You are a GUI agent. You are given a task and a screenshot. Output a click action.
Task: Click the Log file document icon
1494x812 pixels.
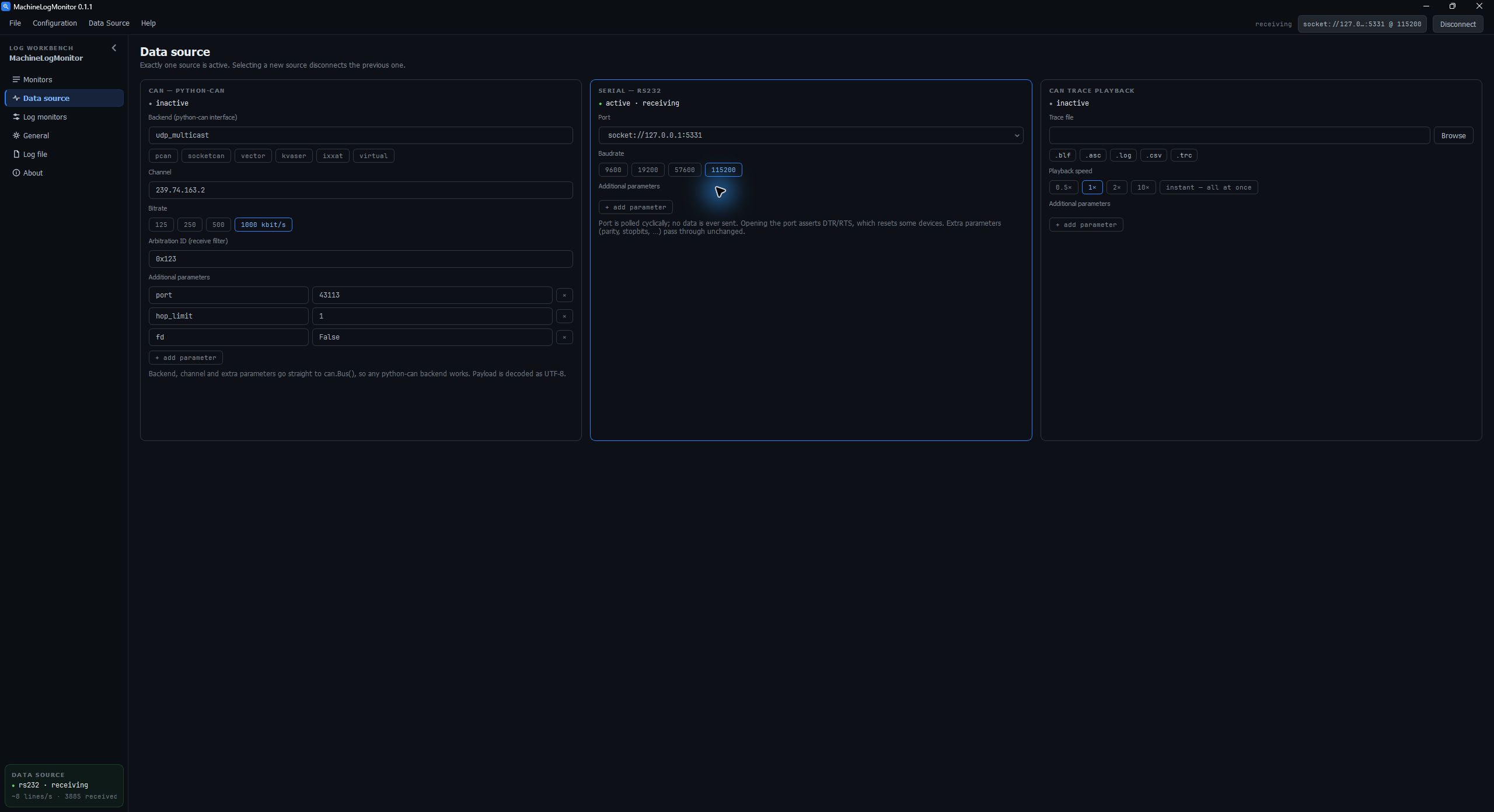(x=16, y=155)
